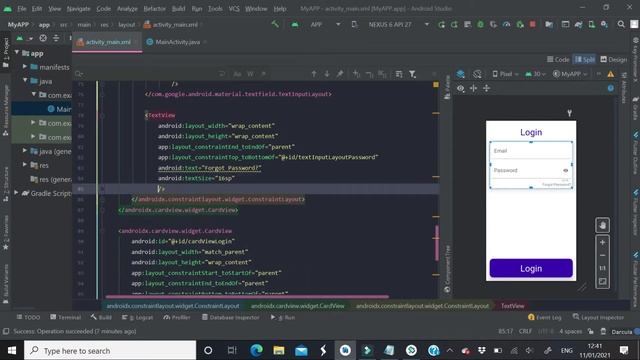Open the Profile app gauge icon

click(x=507, y=24)
